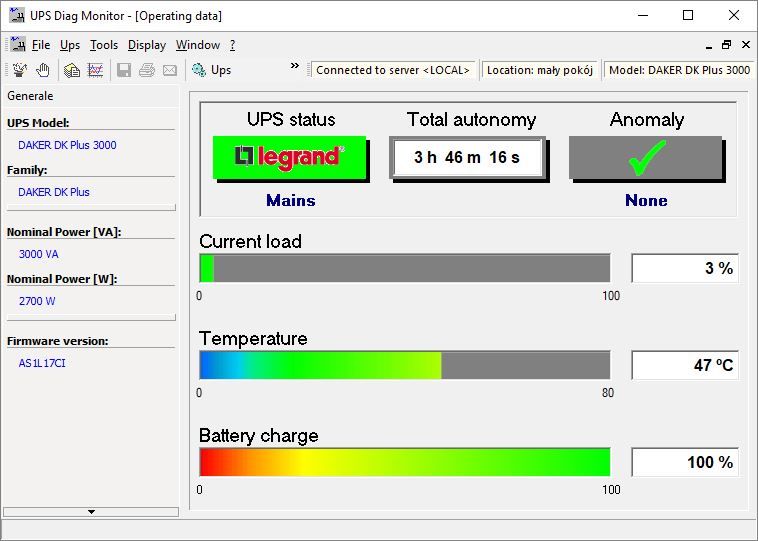The image size is (758, 541).
Task: Click the Family: label
Action: [27, 170]
